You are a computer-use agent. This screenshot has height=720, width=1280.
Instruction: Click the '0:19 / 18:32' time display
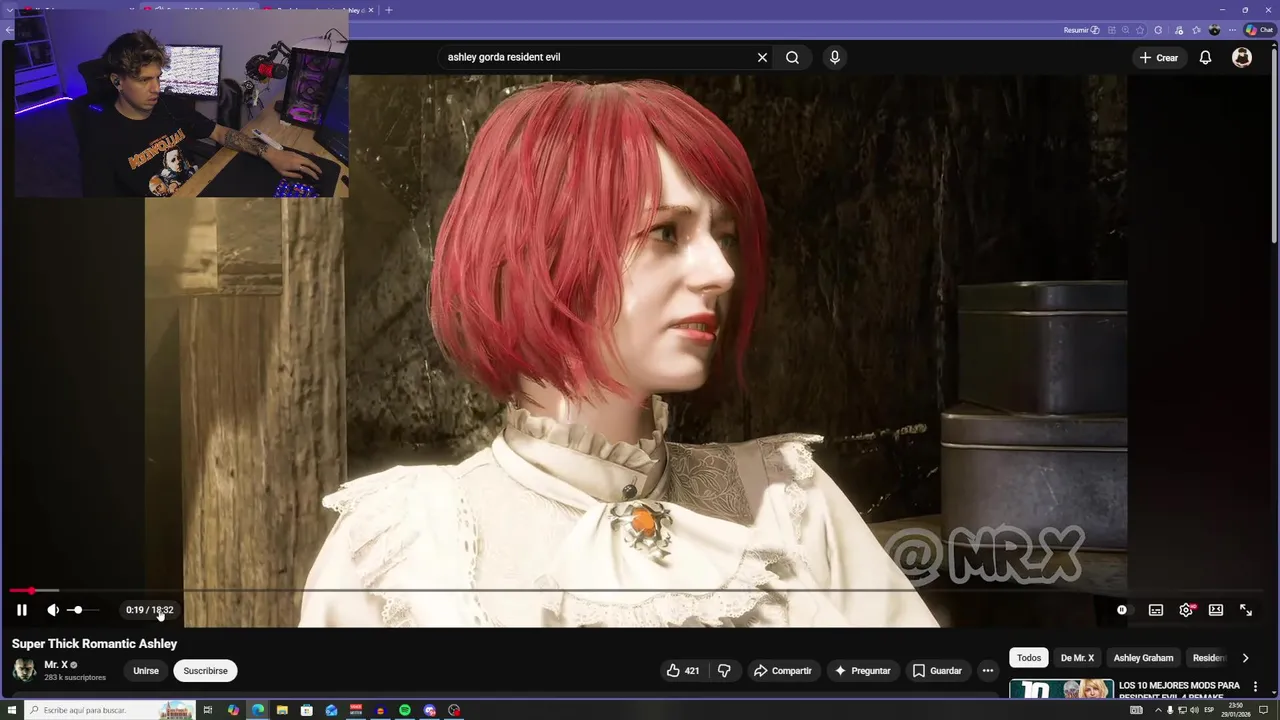tap(149, 610)
